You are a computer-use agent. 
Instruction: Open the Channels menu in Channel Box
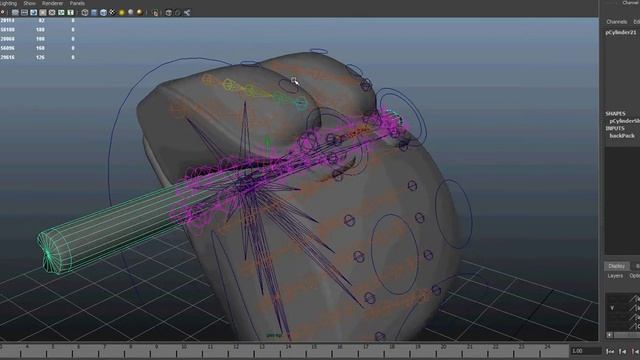tap(616, 22)
